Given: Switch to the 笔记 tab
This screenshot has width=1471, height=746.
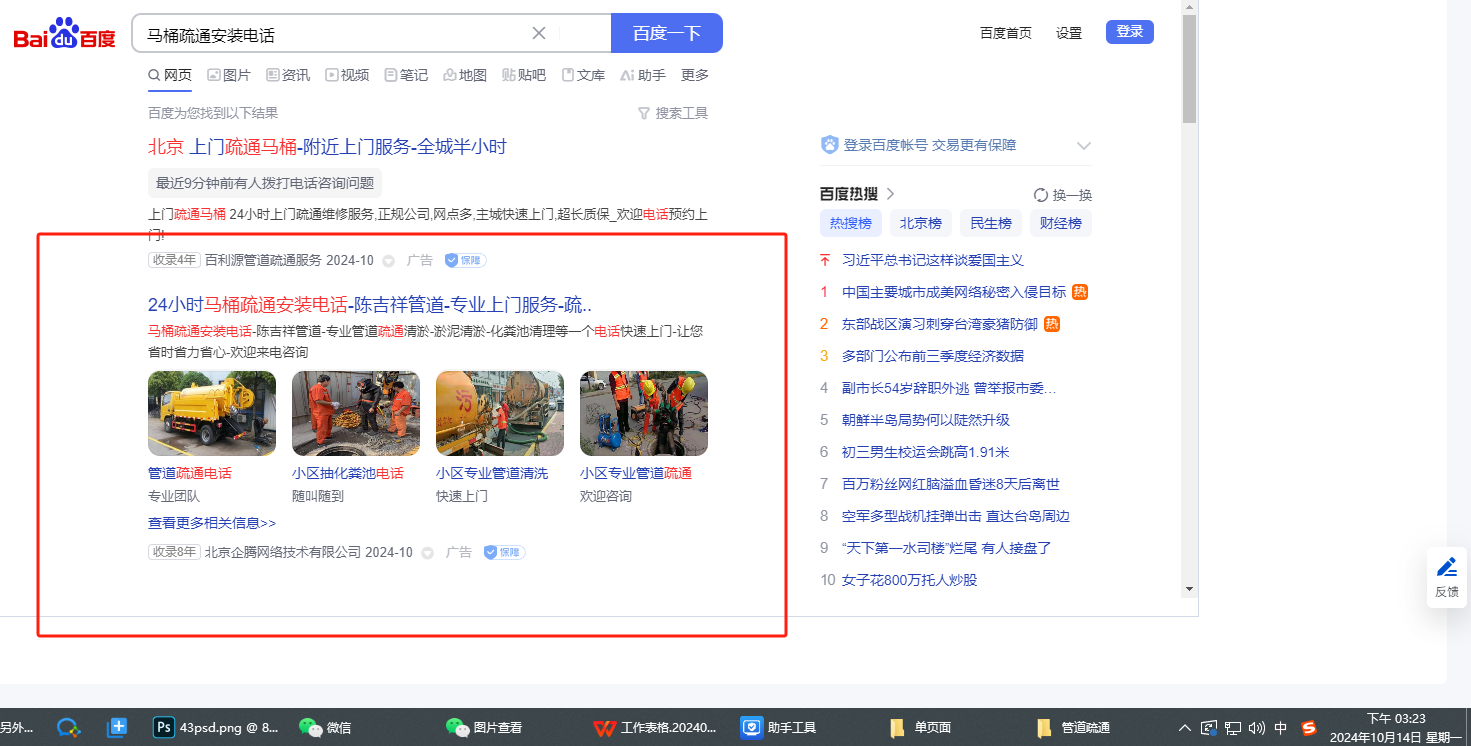Looking at the screenshot, I should (406, 75).
